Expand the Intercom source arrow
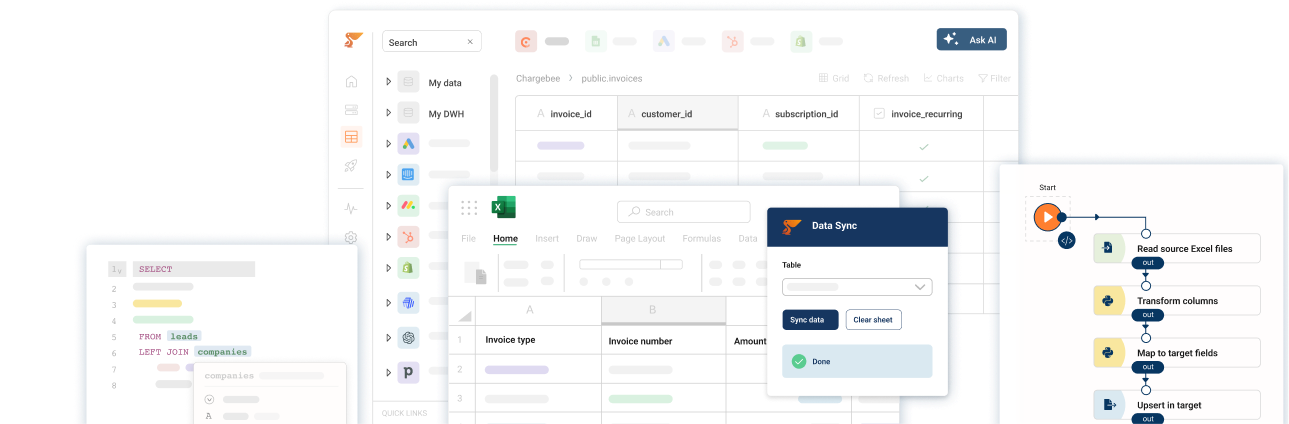1289x424 pixels. (388, 174)
